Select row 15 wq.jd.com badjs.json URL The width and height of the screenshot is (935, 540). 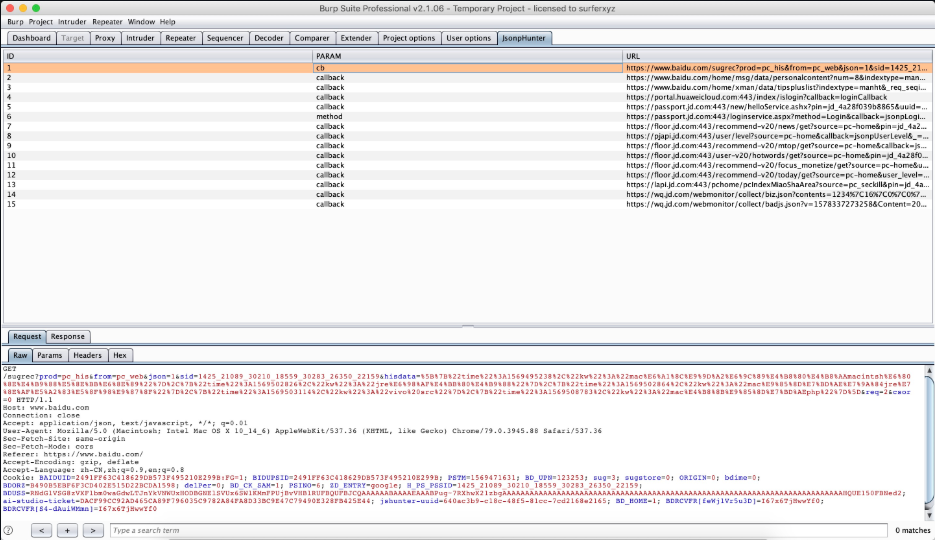pos(468,204)
